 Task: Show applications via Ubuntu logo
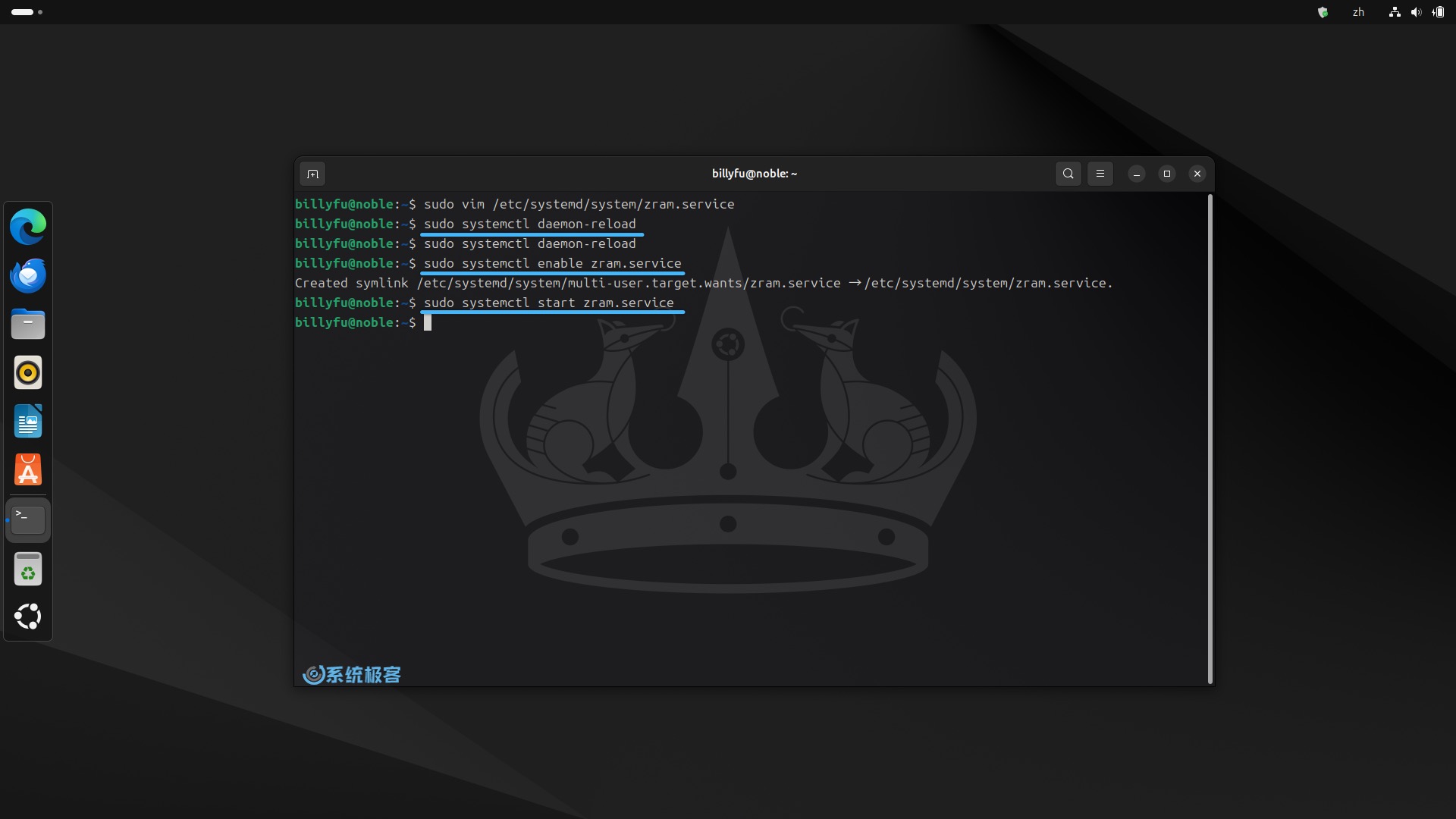pyautogui.click(x=28, y=616)
